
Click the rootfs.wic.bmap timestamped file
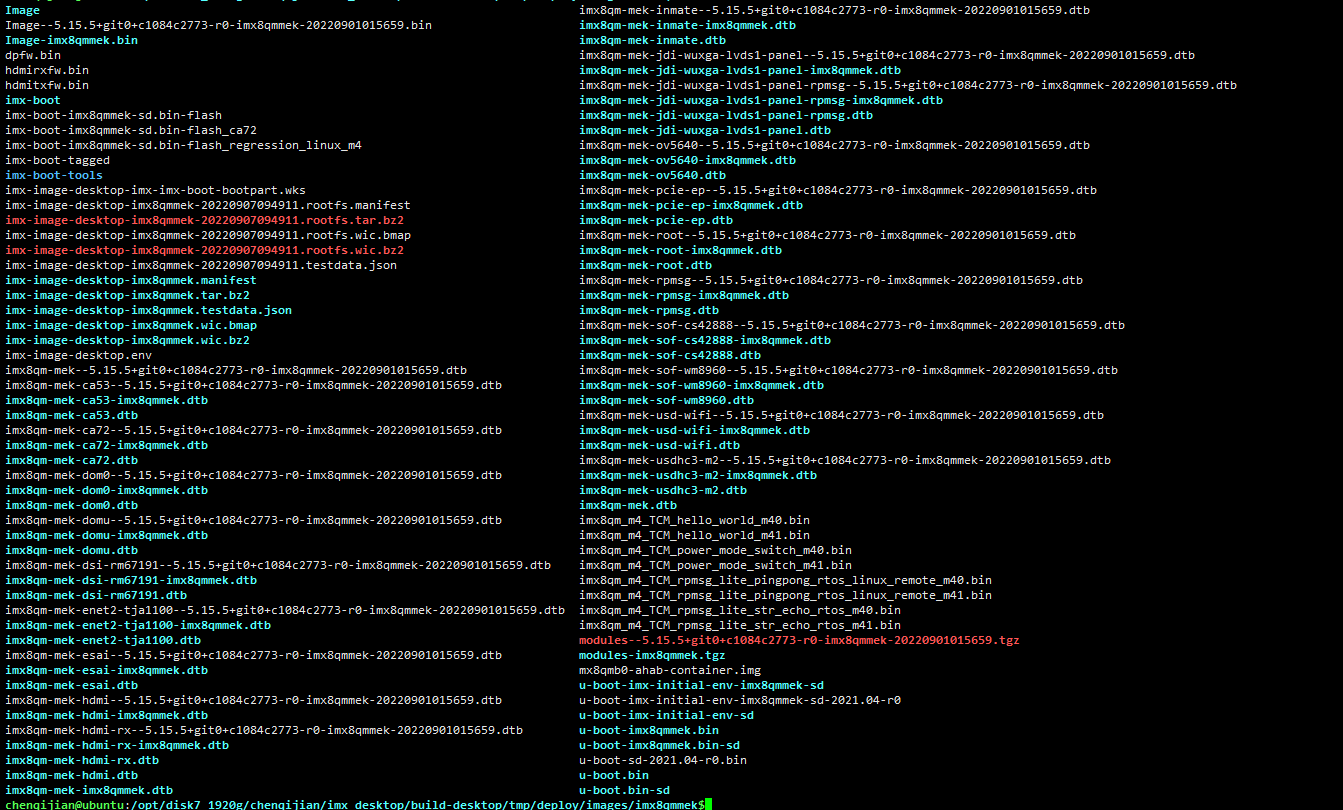tap(208, 235)
